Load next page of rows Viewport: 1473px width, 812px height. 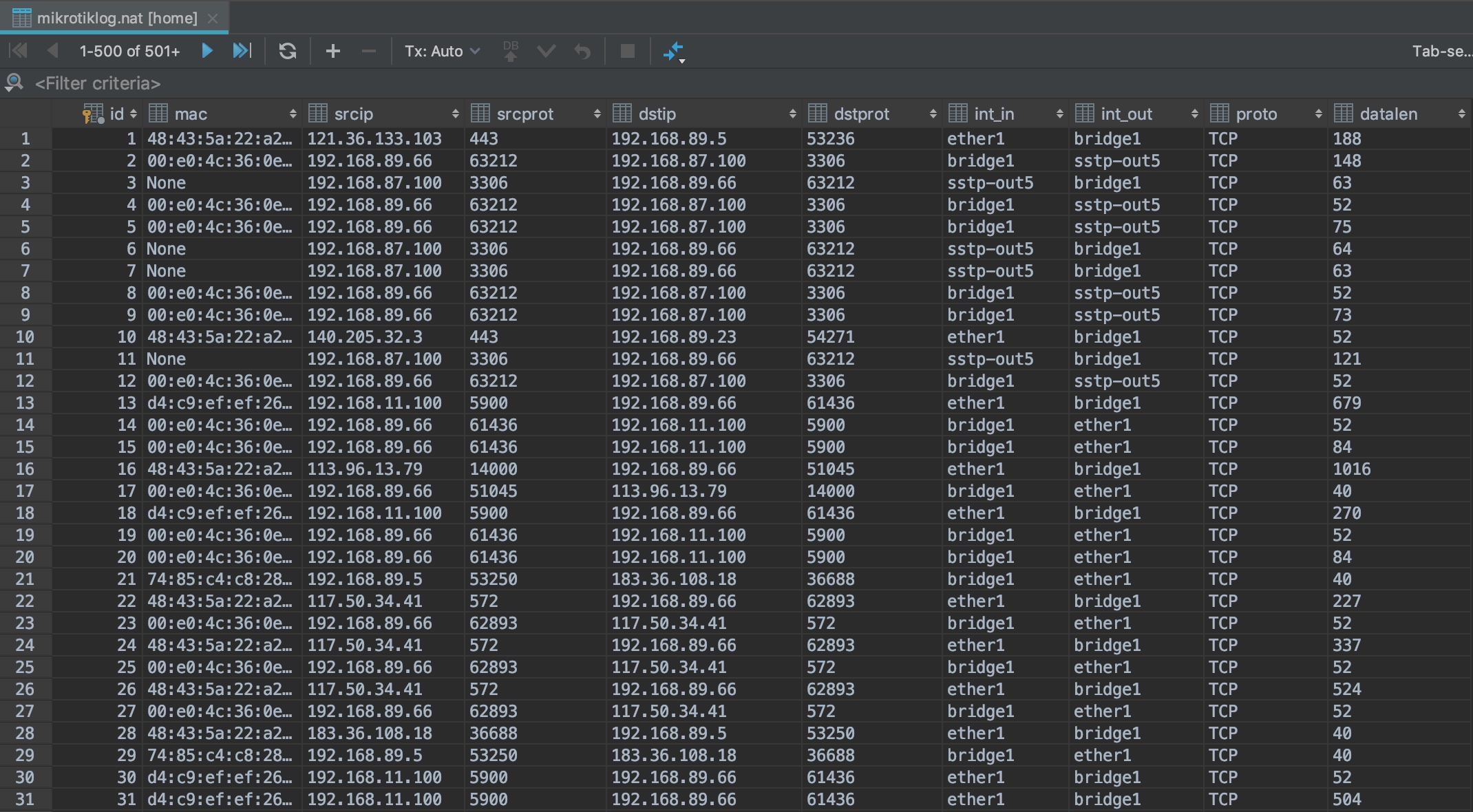point(206,51)
